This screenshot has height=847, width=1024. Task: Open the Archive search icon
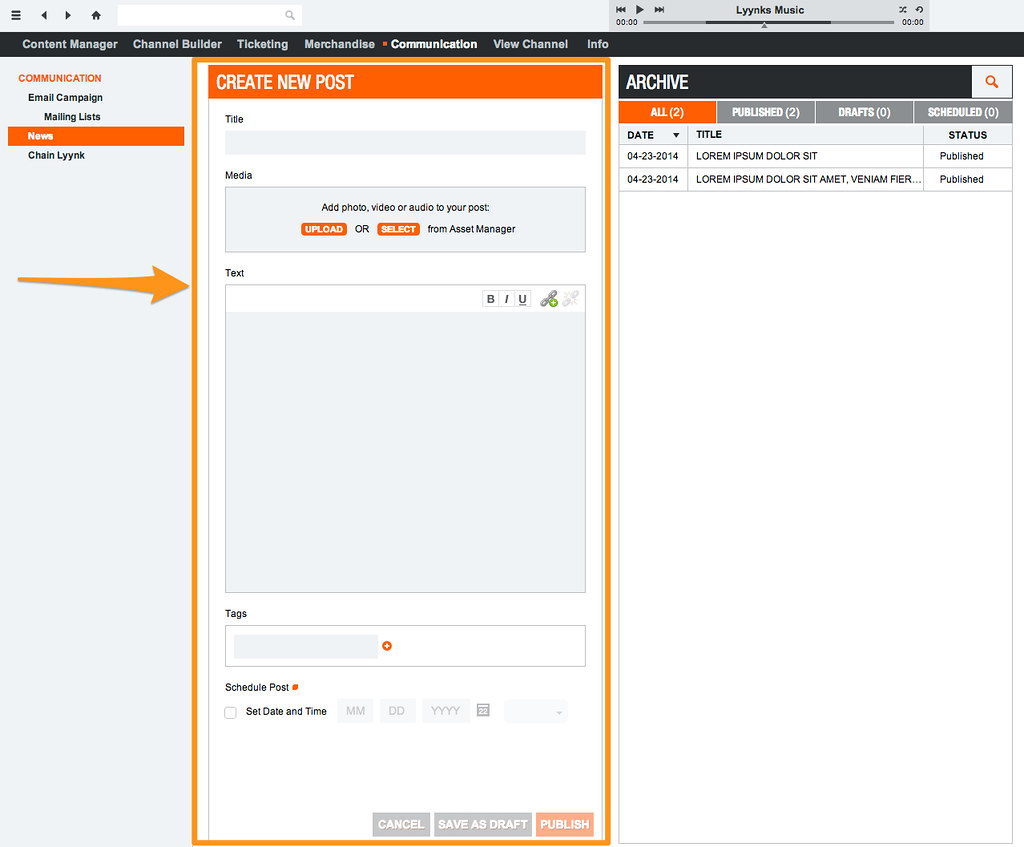pyautogui.click(x=991, y=82)
